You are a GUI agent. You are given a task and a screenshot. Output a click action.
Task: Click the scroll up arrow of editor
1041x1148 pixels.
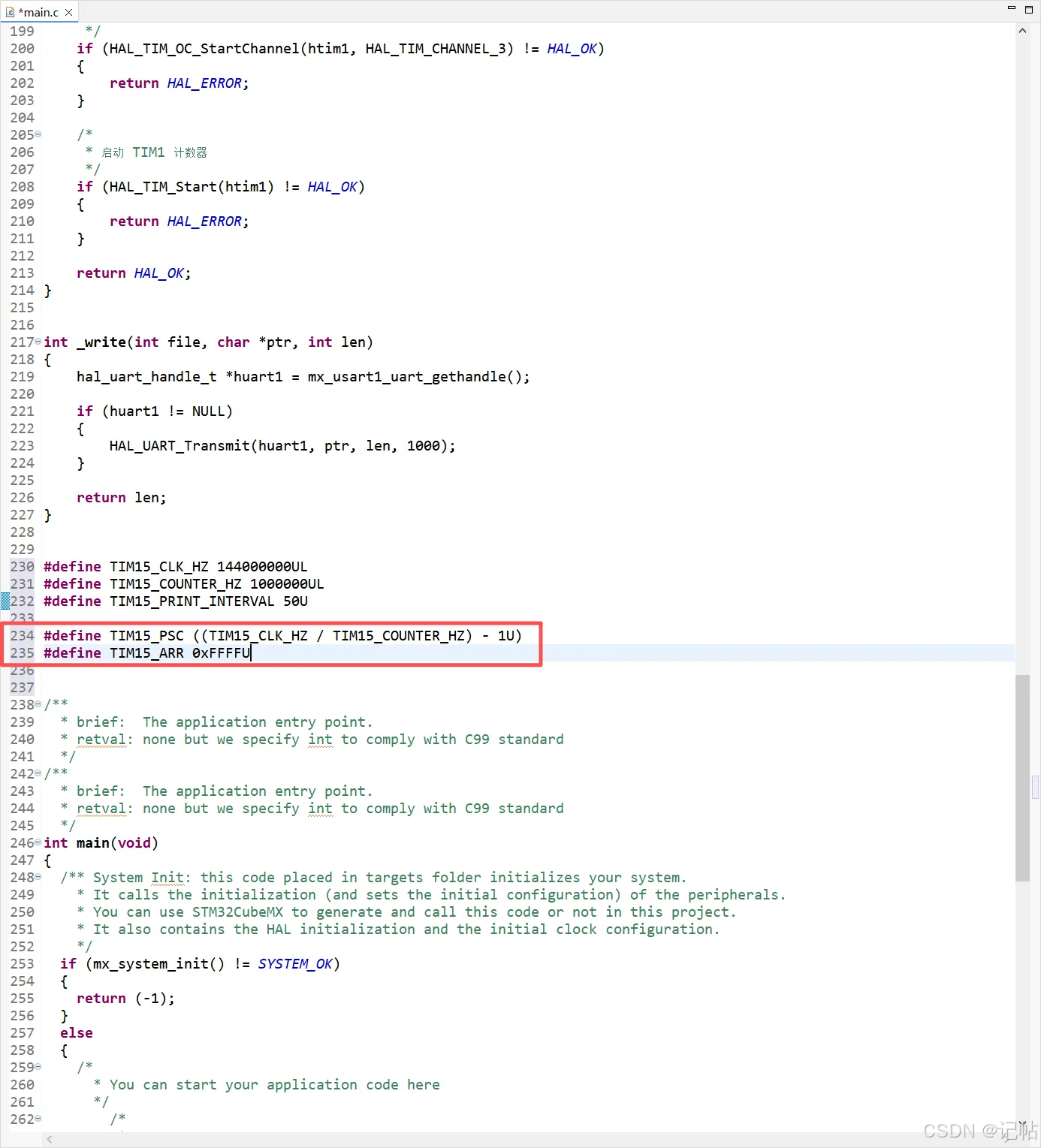point(1022,31)
